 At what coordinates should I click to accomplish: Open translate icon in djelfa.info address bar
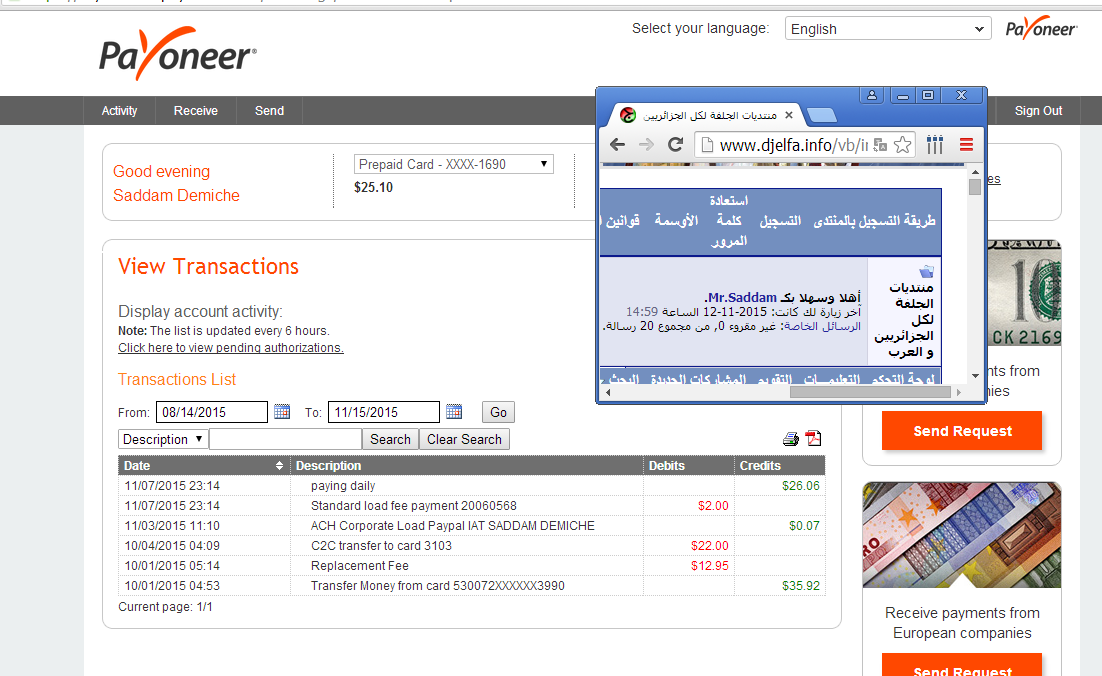(880, 145)
